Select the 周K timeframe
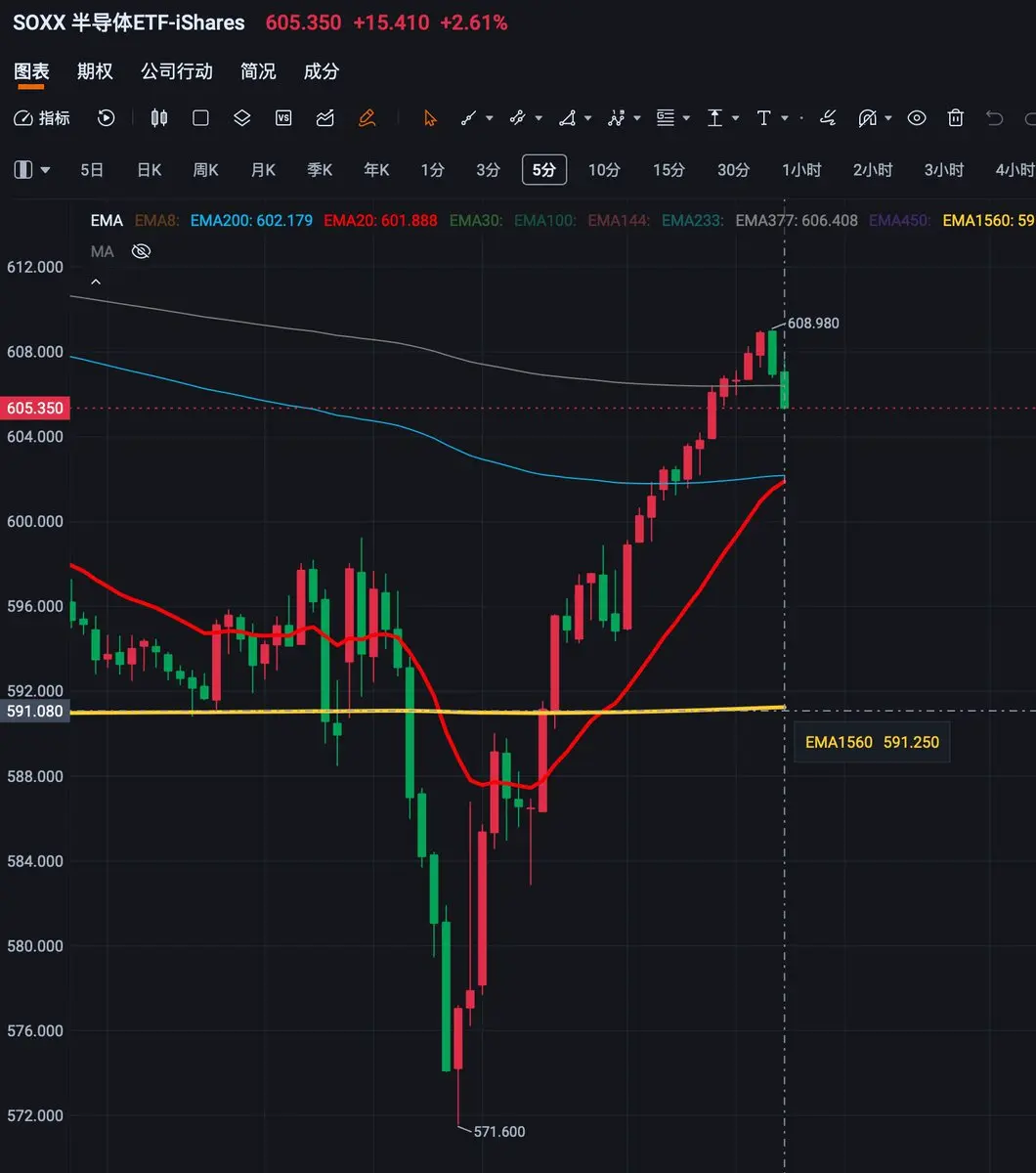 (205, 170)
